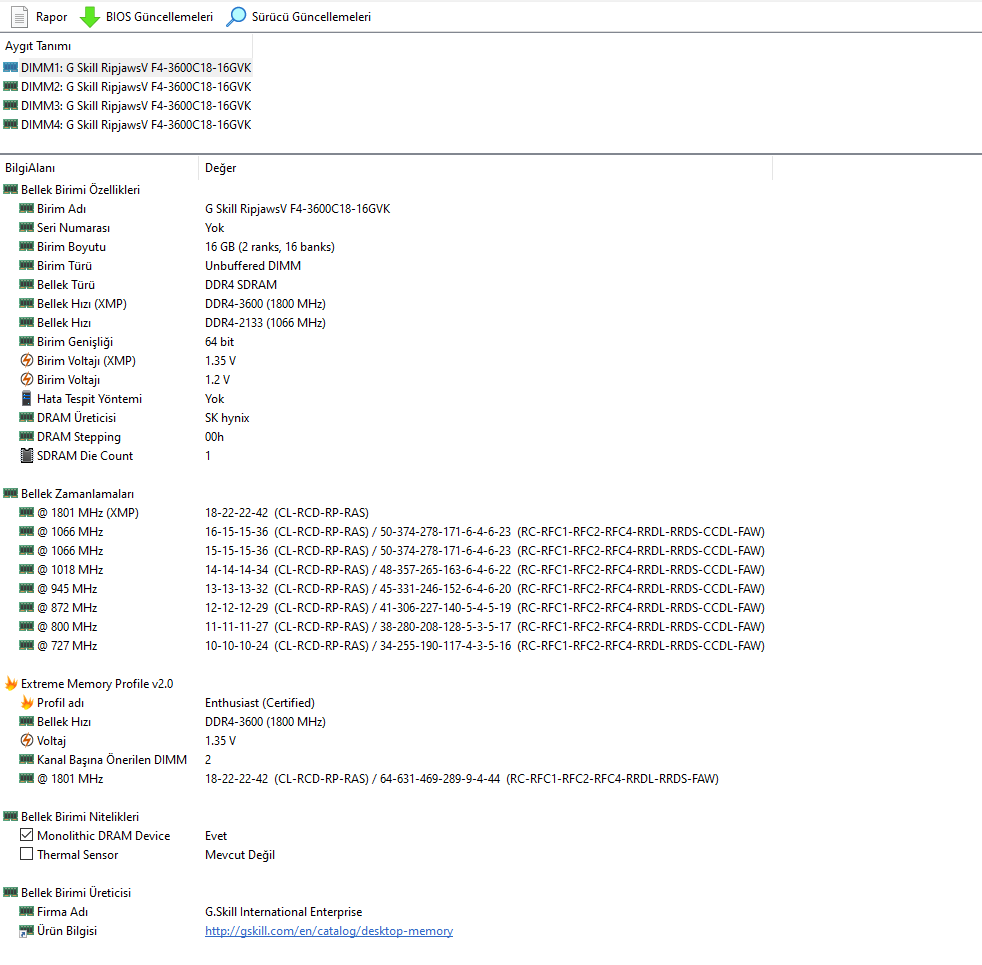Click the value 16 GB (2 ranks, 16 banks)
Screen dimensions: 982x965
(x=270, y=247)
